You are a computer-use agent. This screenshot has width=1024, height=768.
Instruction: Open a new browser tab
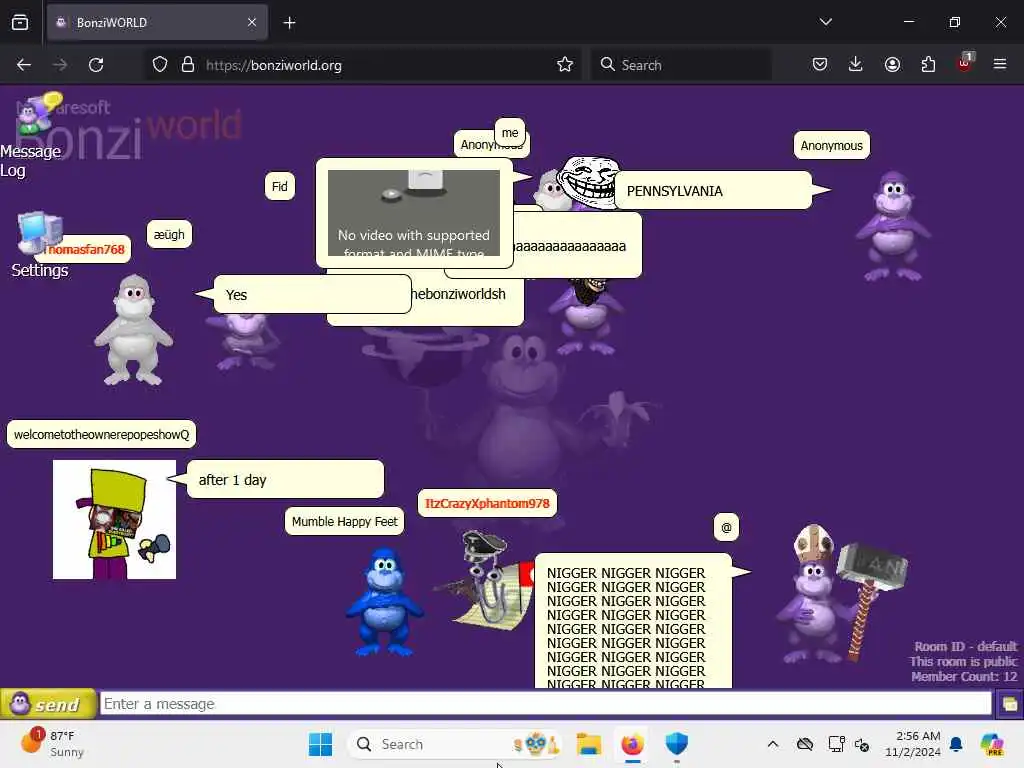tap(289, 23)
